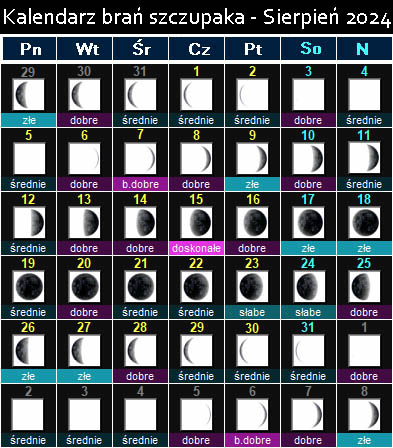
Task: Select the 'słabe' label under day 24
Action: pyautogui.click(x=308, y=312)
